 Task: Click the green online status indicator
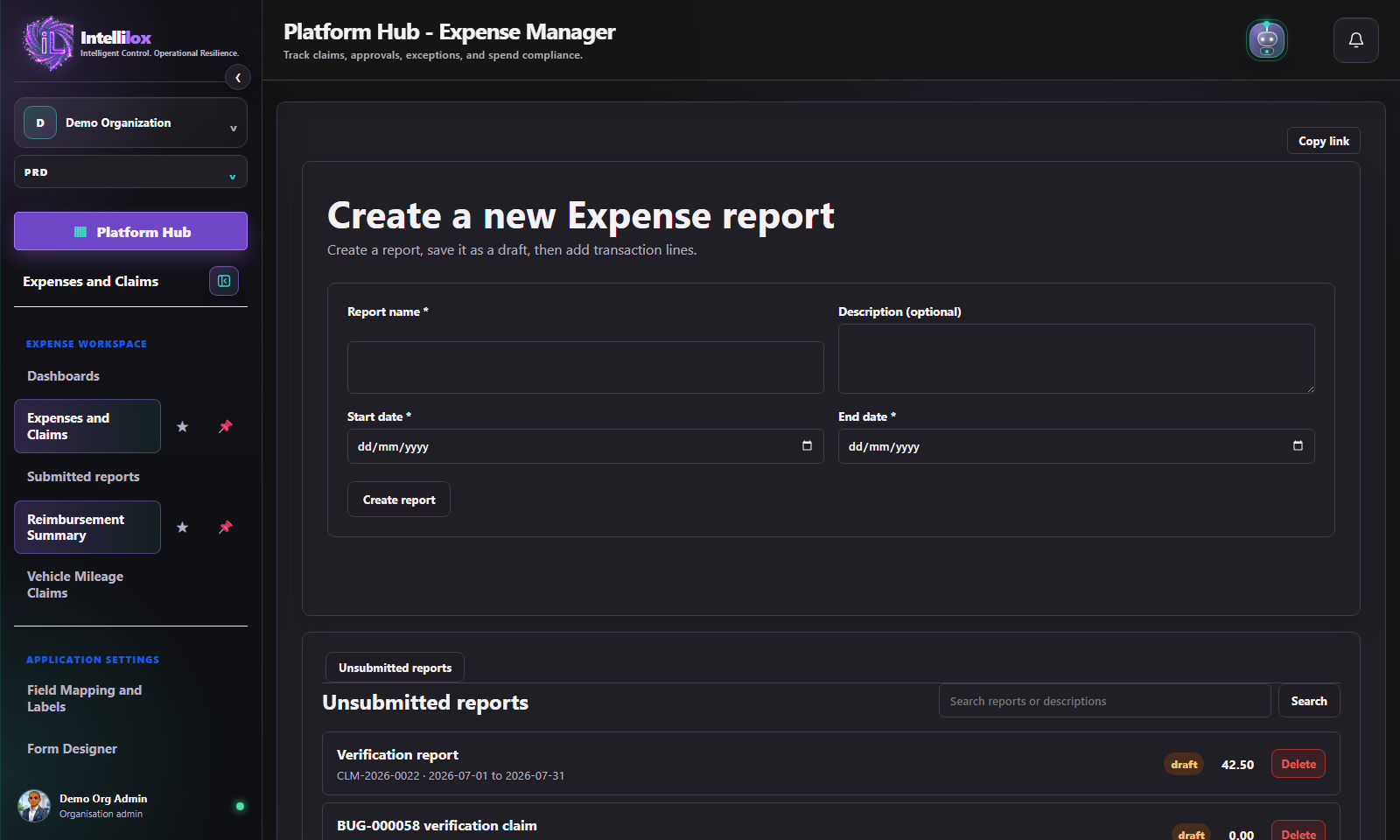pos(240,806)
